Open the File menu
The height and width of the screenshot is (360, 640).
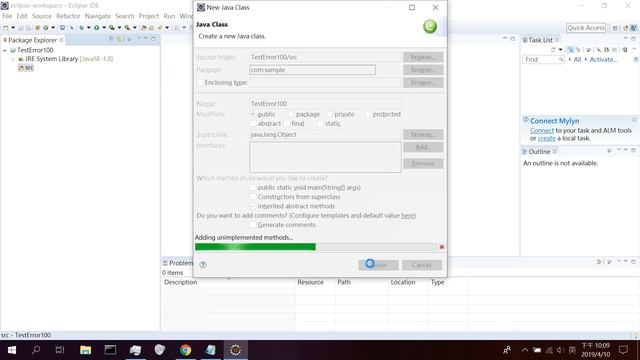(x=7, y=16)
